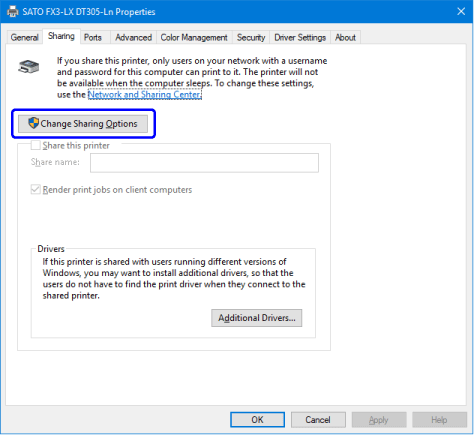This screenshot has width=474, height=435.
Task: Go to the Color Management tab
Action: [x=194, y=37]
